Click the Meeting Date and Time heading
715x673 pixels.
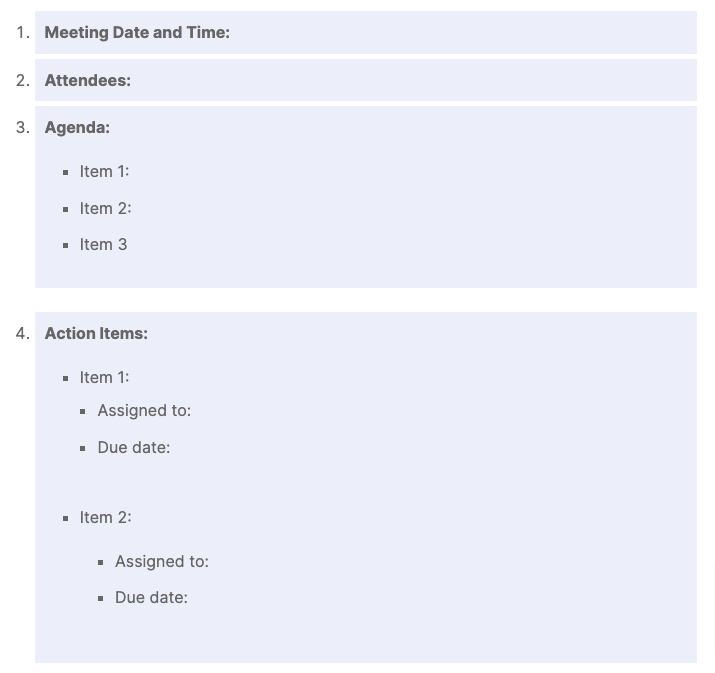(137, 32)
